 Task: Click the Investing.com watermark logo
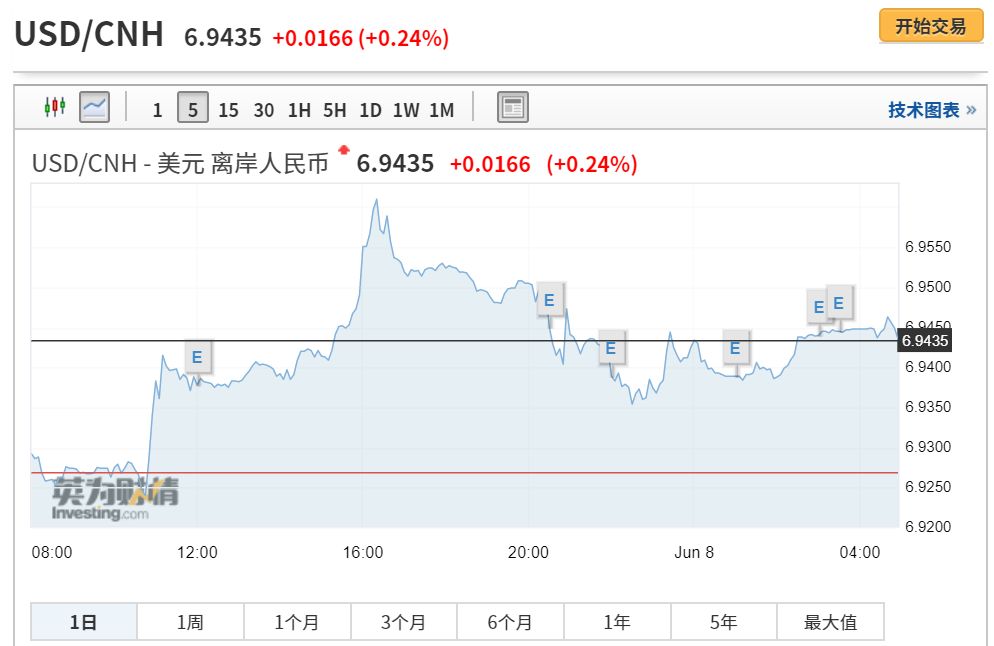pyautogui.click(x=115, y=499)
